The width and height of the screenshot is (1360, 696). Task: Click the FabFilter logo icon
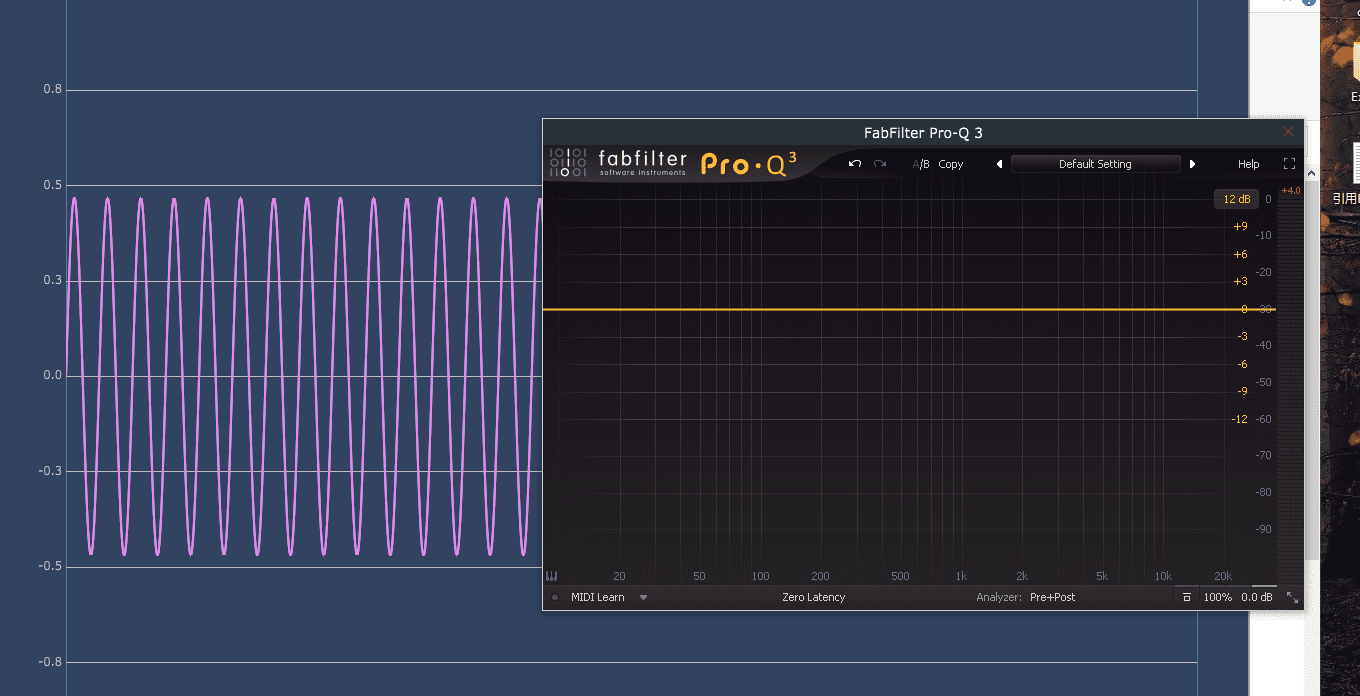point(567,163)
